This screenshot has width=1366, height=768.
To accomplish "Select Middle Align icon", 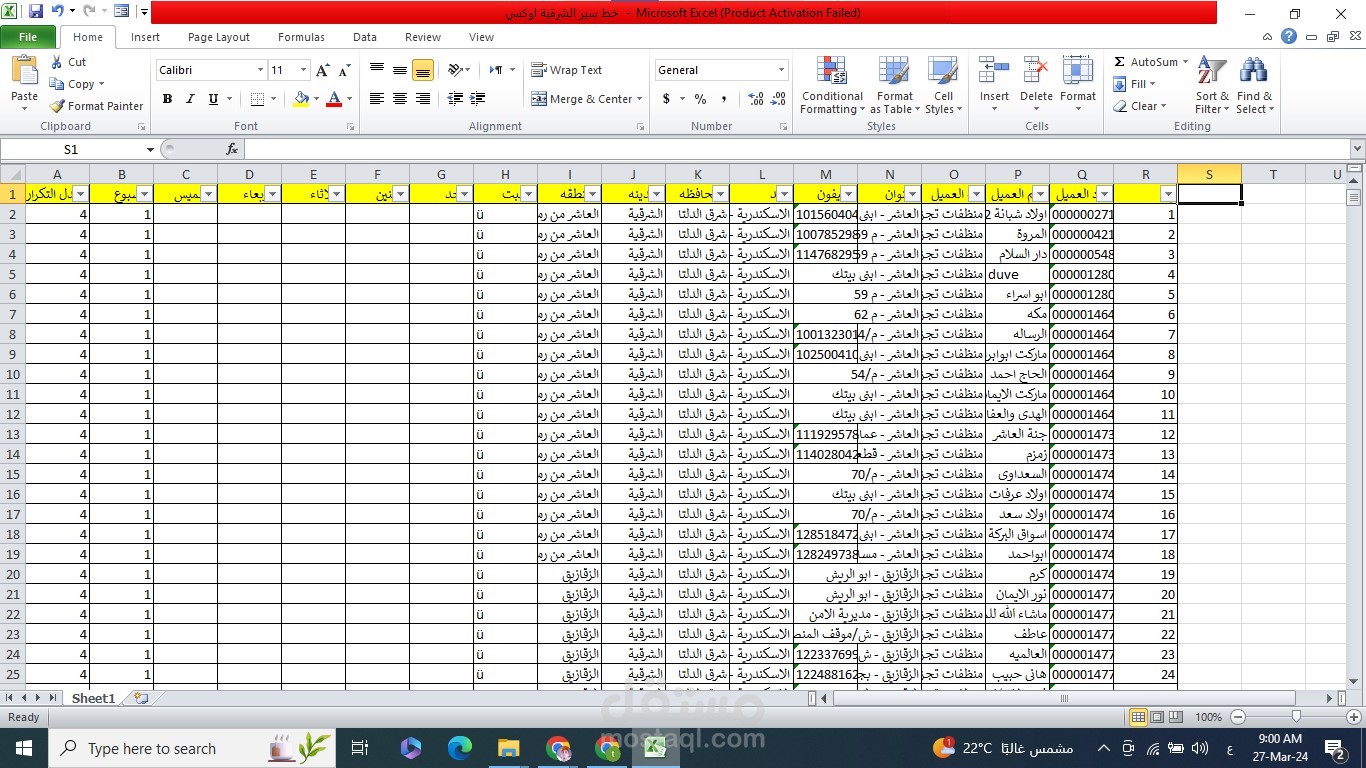I will click(400, 70).
